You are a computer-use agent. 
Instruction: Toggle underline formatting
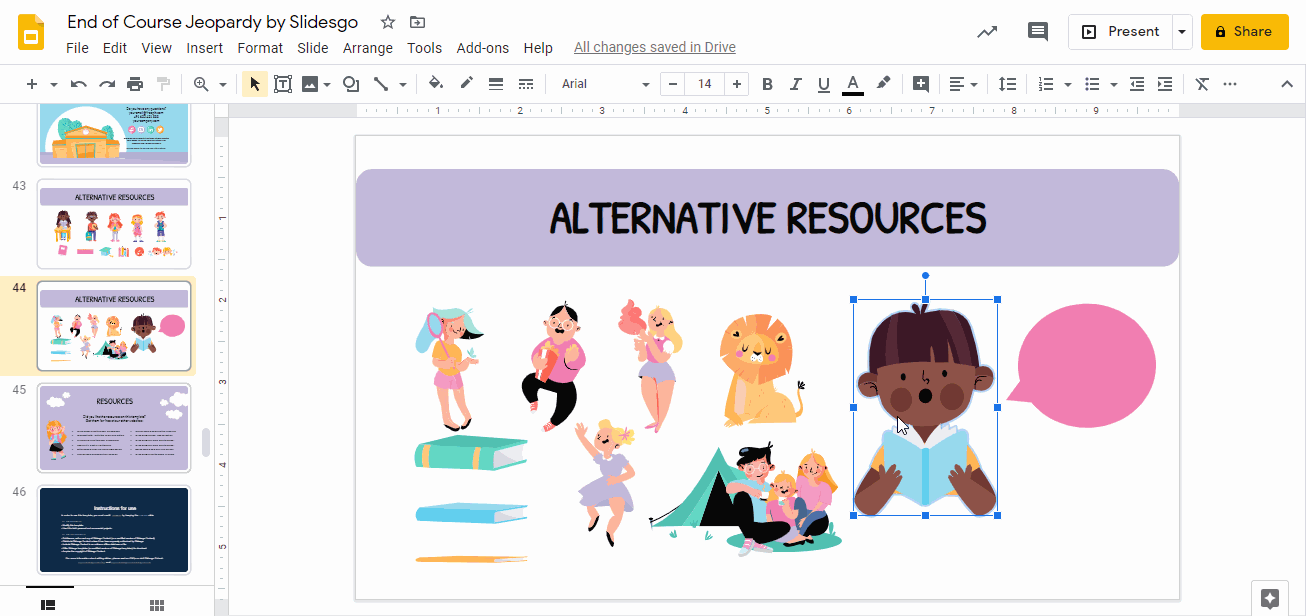coord(823,84)
